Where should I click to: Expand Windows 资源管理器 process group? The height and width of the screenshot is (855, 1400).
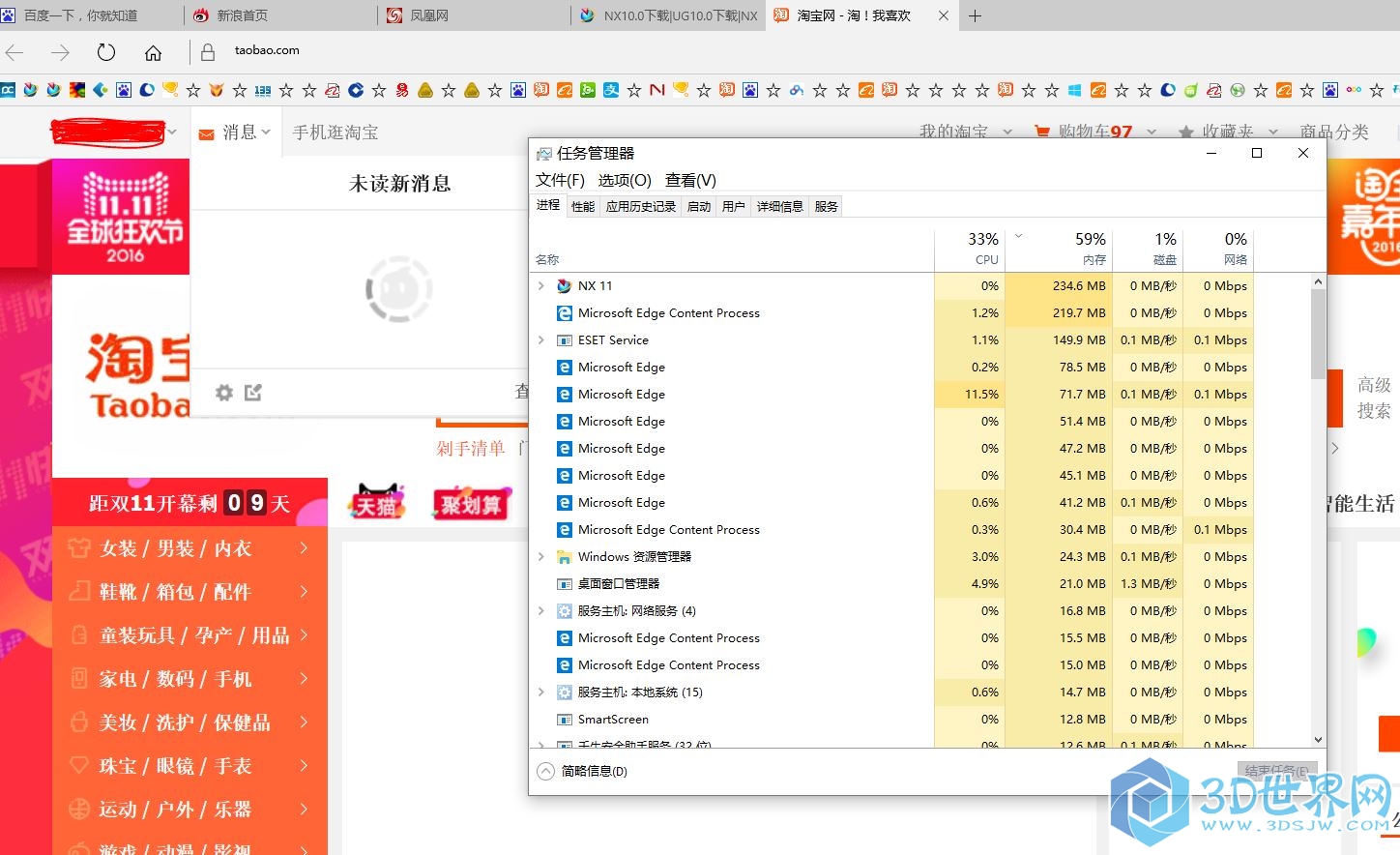[x=540, y=557]
